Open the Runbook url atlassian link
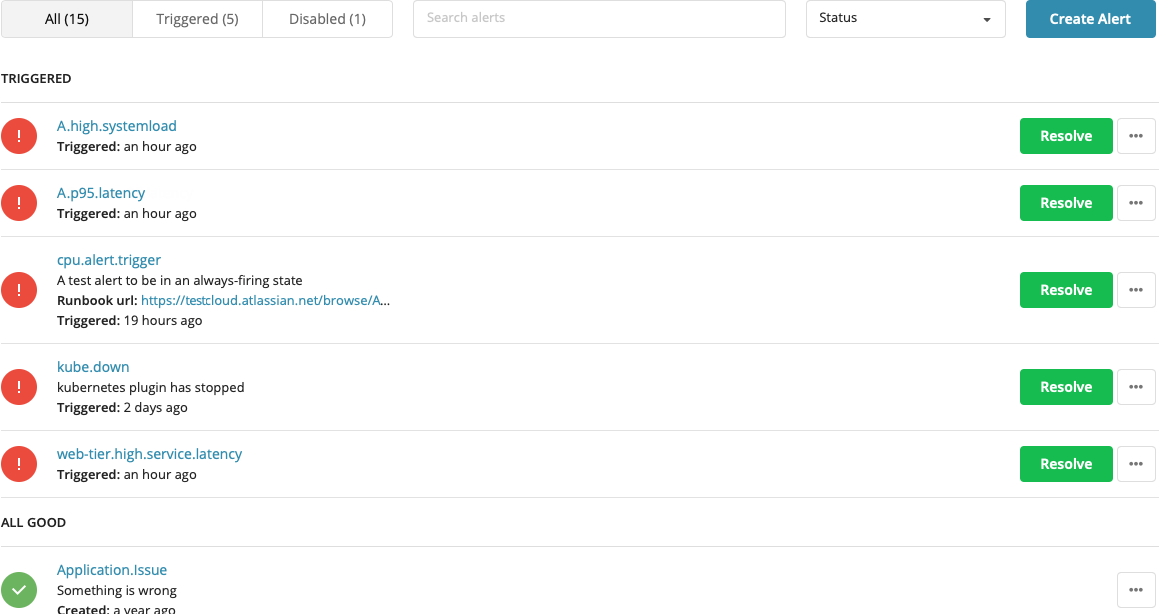This screenshot has height=614, width=1159. 265,300
